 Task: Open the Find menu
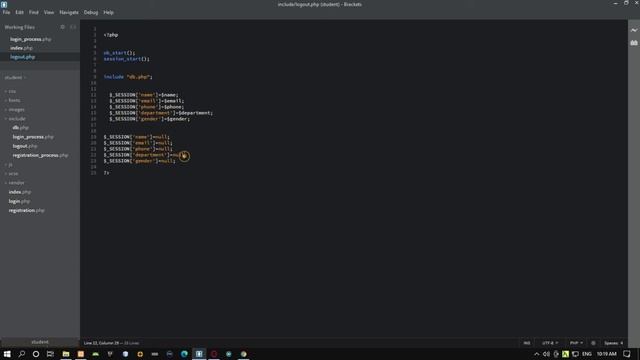pyautogui.click(x=33, y=12)
